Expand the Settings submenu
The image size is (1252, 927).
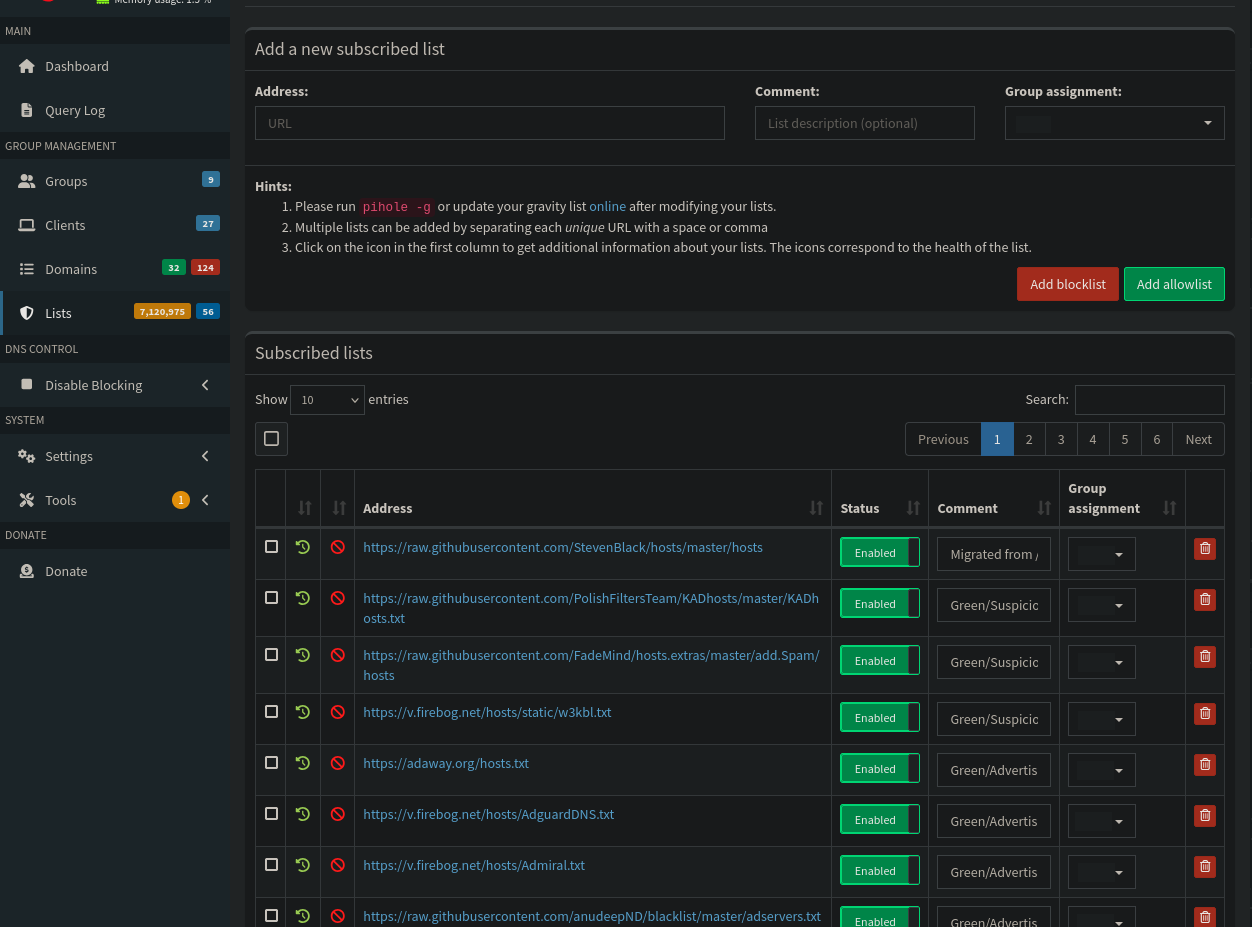115,456
